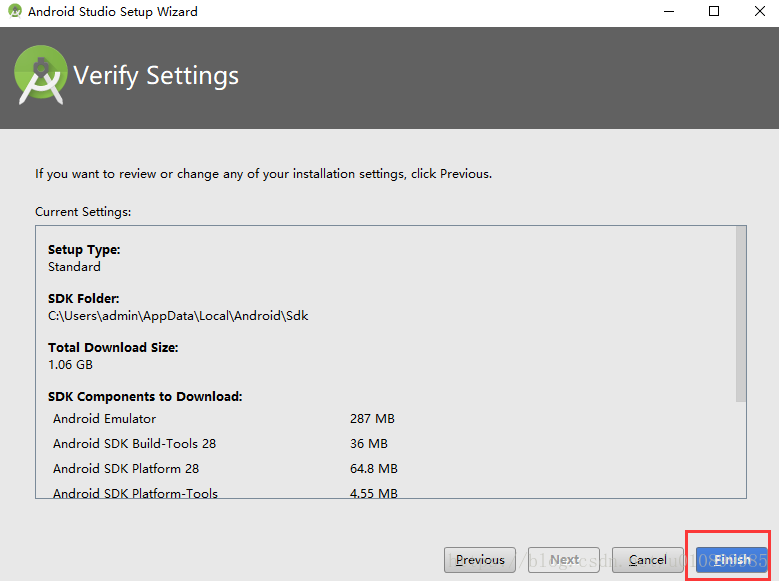Click the disabled Next button

click(564, 560)
